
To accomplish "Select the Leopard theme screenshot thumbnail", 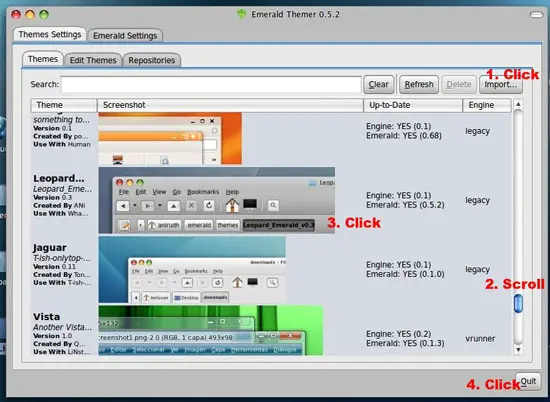I will click(217, 200).
